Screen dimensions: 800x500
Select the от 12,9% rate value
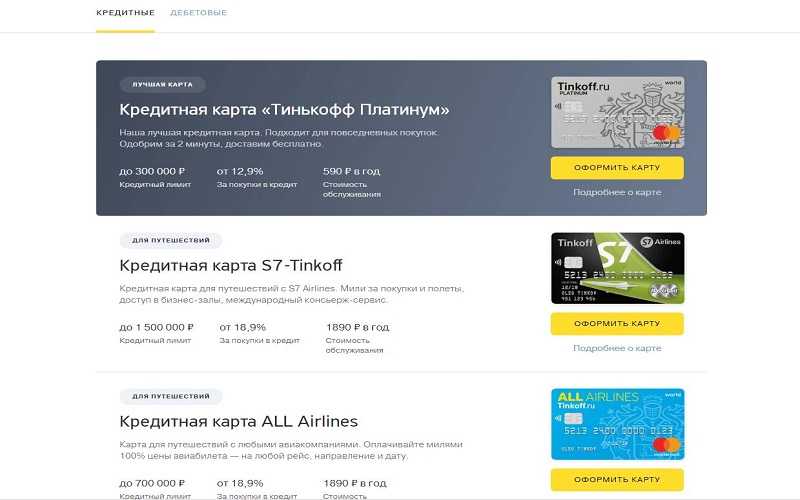click(240, 171)
